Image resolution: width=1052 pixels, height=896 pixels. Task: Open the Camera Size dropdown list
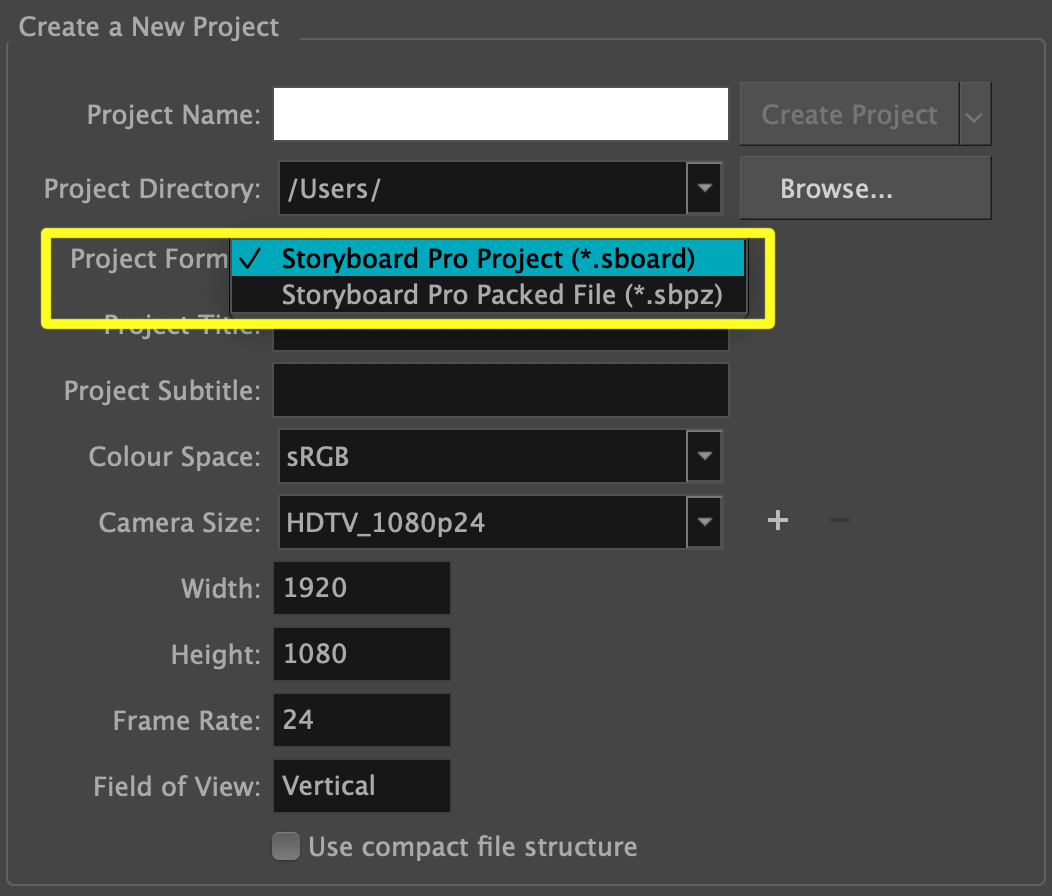coord(705,522)
